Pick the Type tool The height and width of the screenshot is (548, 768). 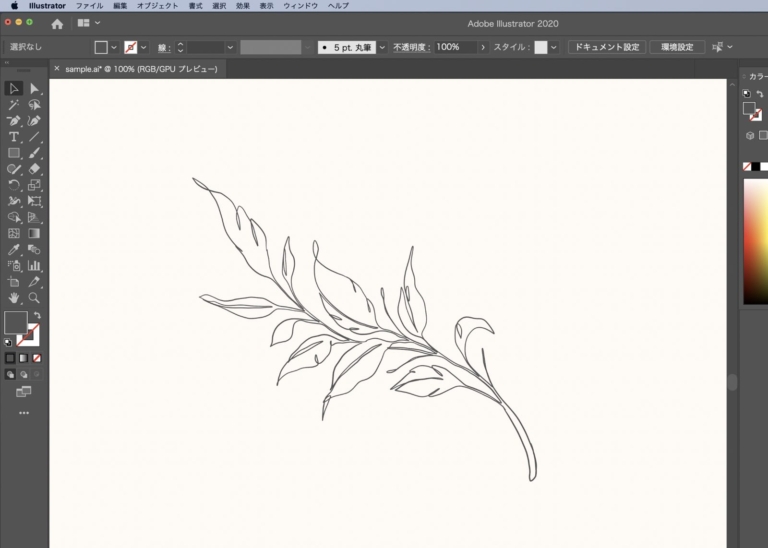click(x=14, y=137)
